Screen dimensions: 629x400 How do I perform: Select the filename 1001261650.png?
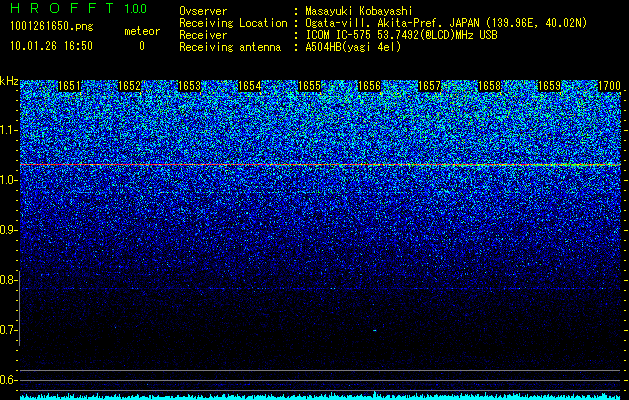(x=52, y=27)
